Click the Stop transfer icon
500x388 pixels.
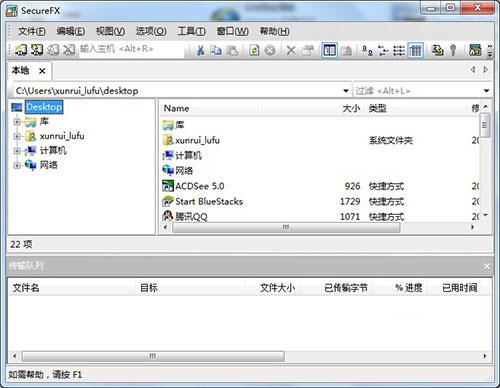(270, 51)
